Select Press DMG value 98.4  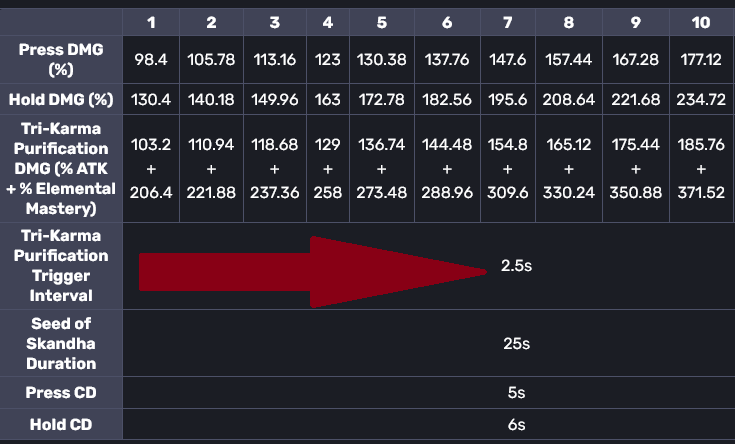(151, 60)
